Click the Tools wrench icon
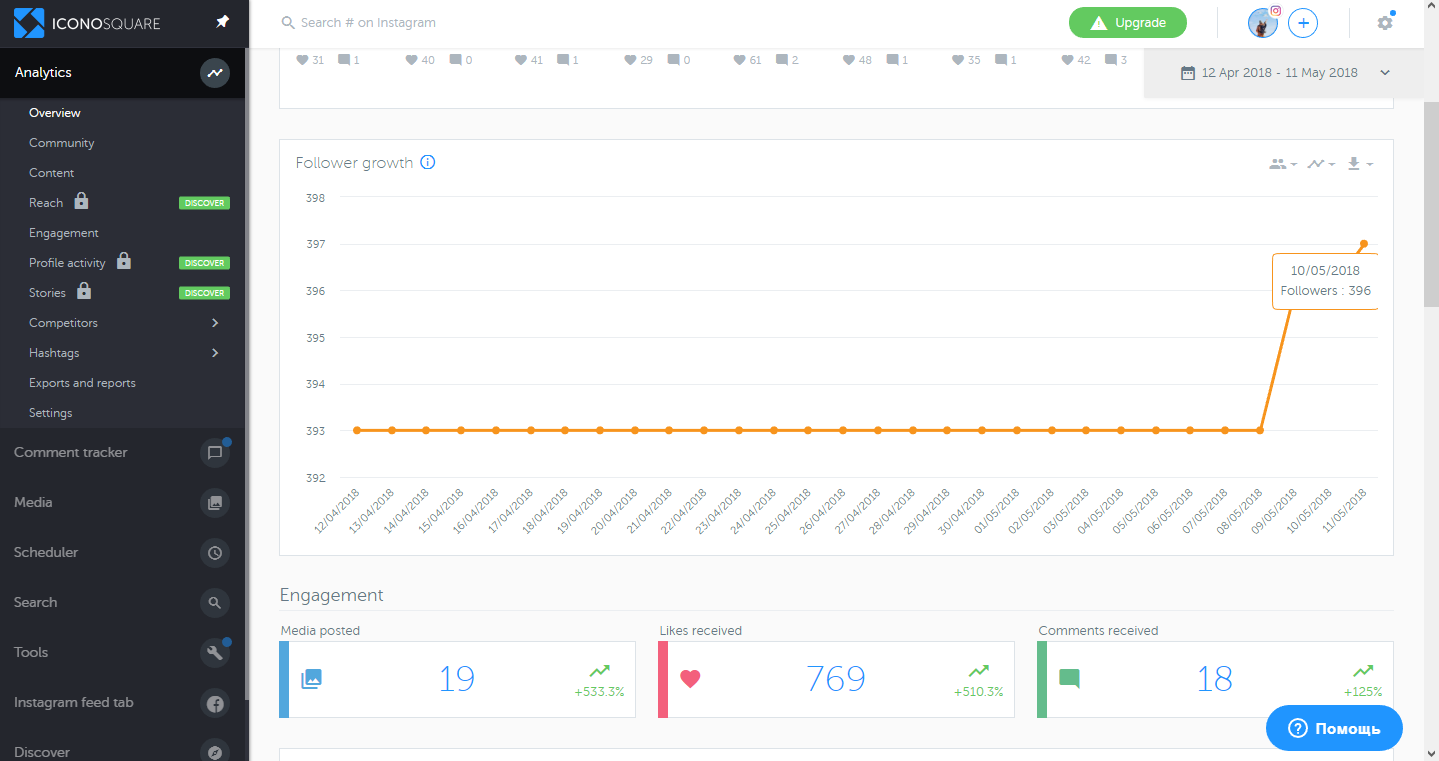This screenshot has height=761, width=1439. point(214,653)
